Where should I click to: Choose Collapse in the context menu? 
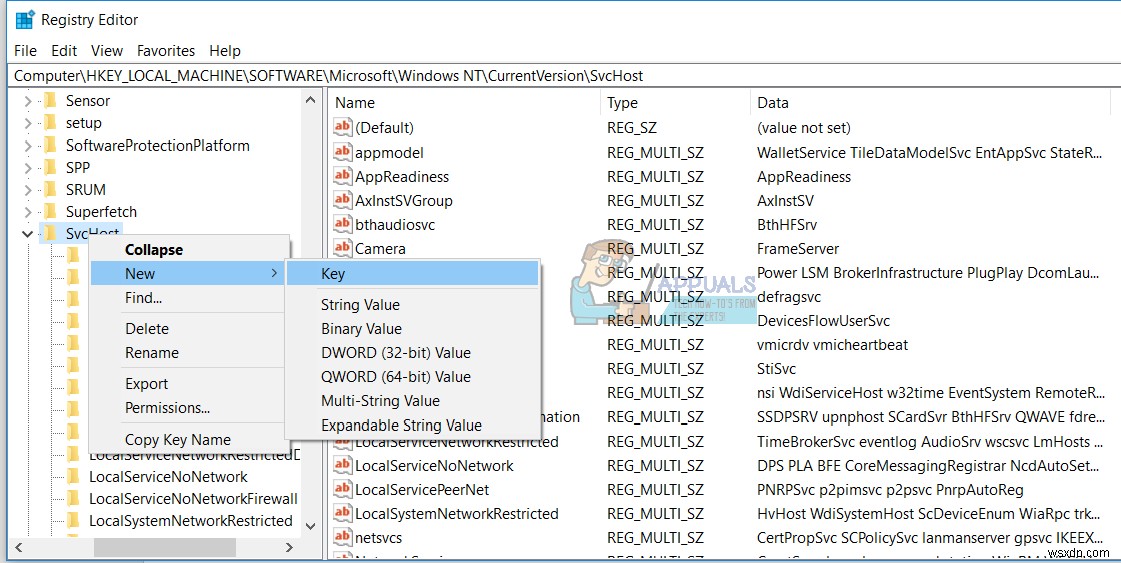187,250
